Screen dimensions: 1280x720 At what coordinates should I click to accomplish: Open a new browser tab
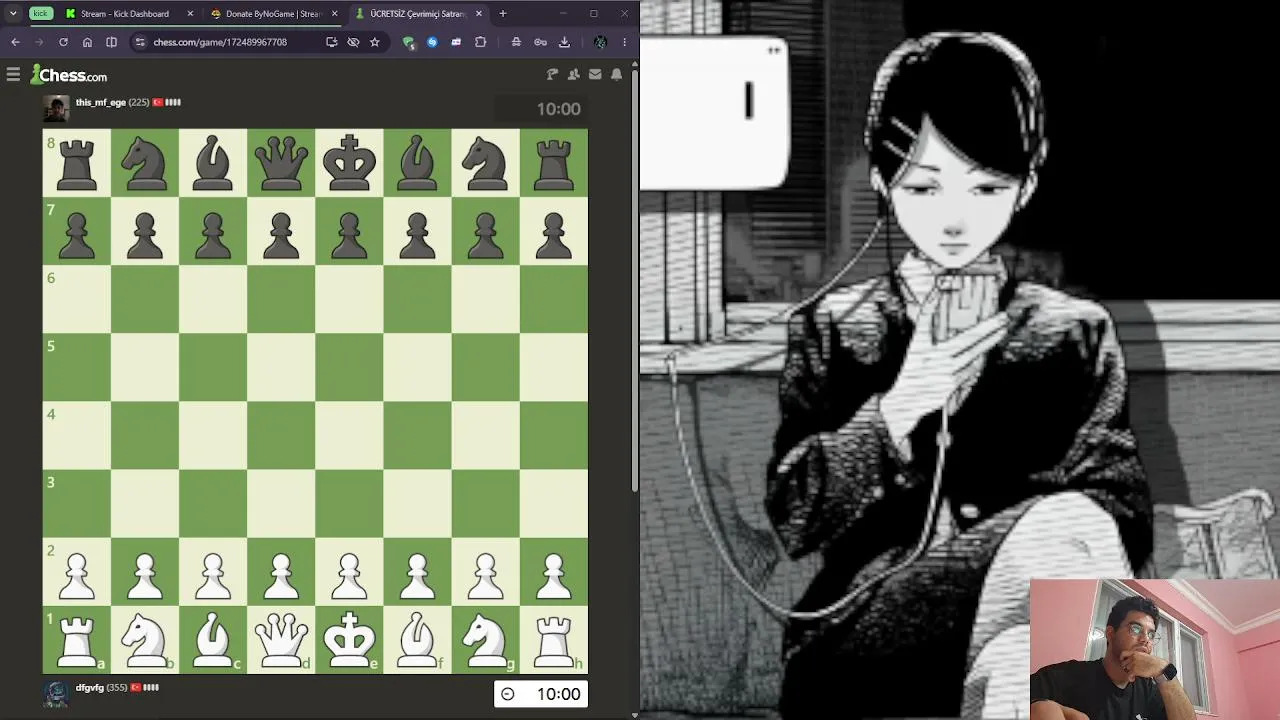coord(503,14)
